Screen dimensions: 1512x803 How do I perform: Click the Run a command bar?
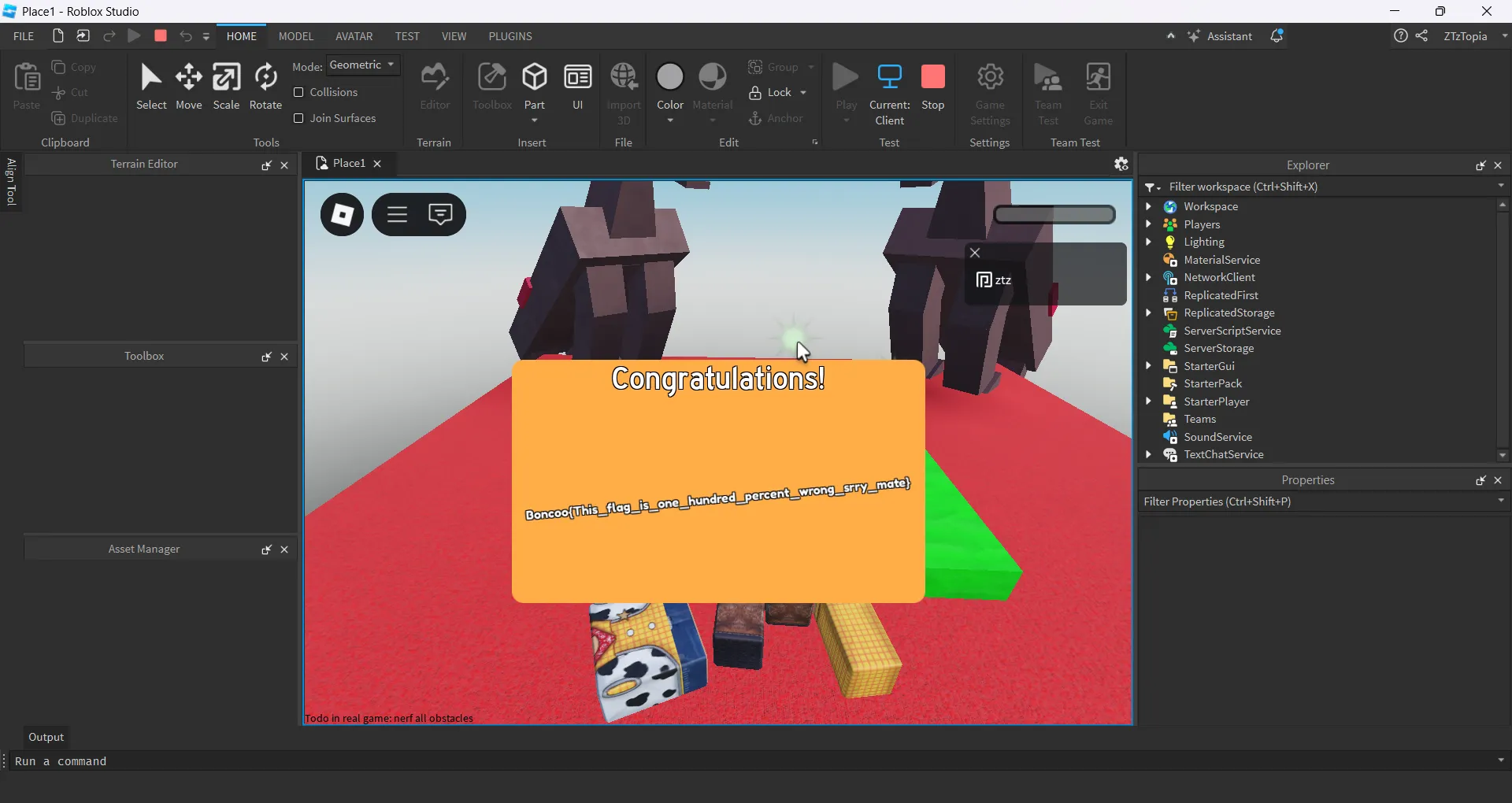pos(754,762)
